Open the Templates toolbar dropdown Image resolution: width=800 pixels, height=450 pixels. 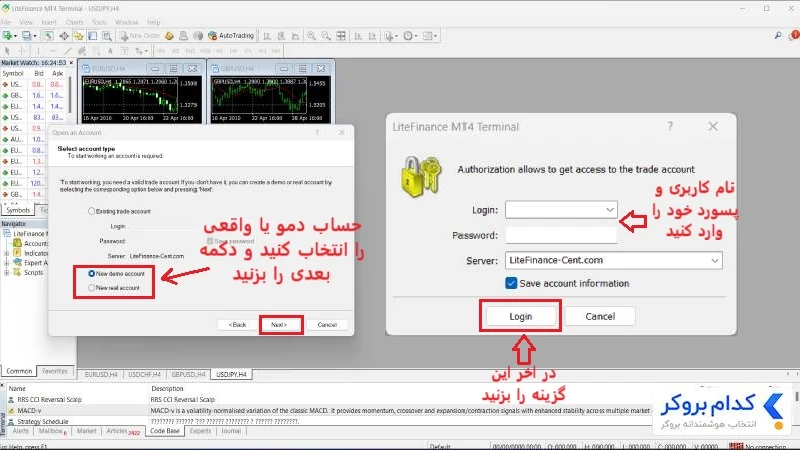pyautogui.click(x=430, y=36)
